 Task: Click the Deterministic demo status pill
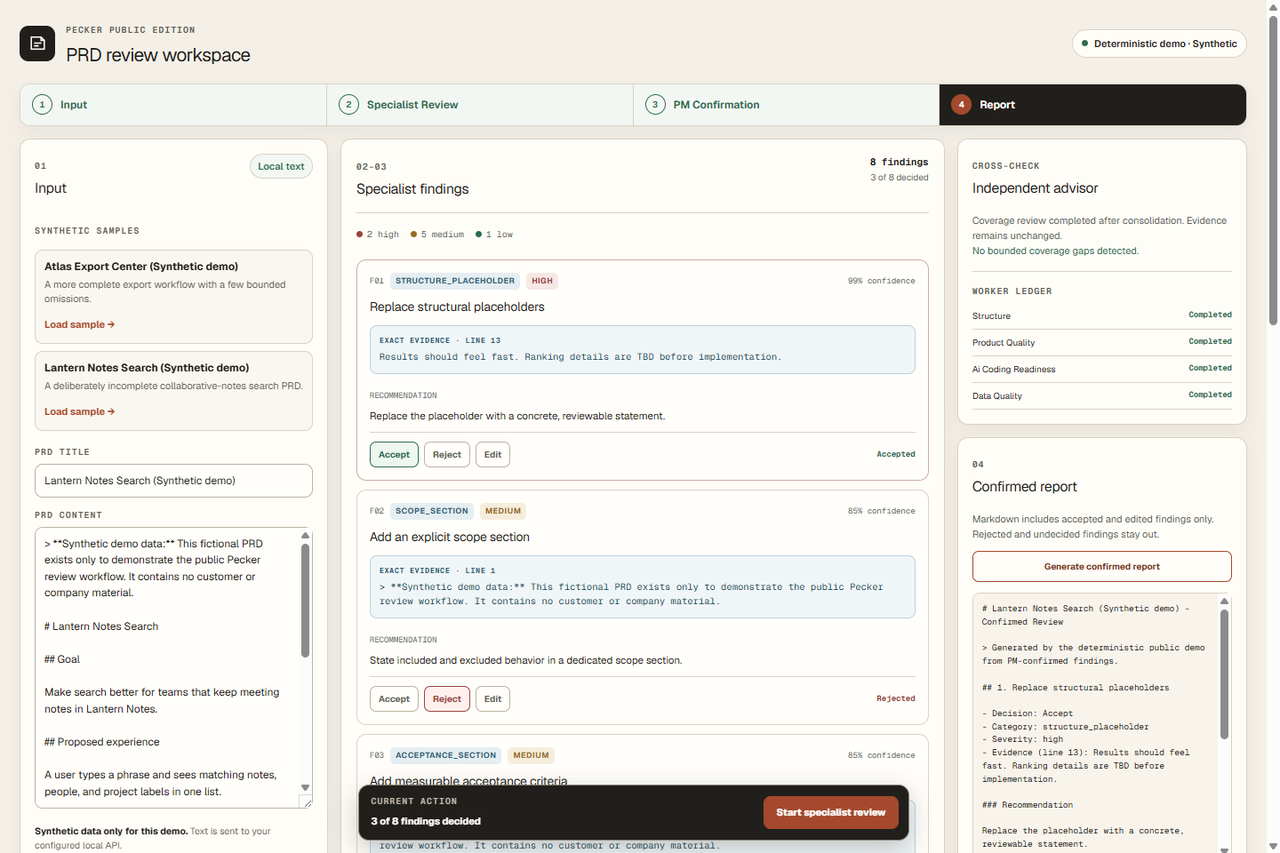(1159, 43)
